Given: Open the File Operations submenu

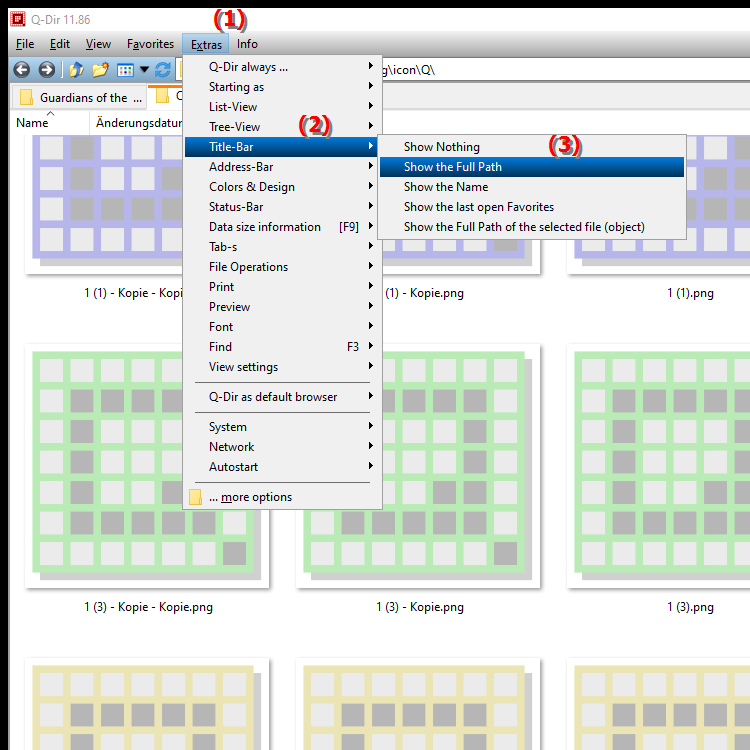Looking at the screenshot, I should tap(282, 267).
